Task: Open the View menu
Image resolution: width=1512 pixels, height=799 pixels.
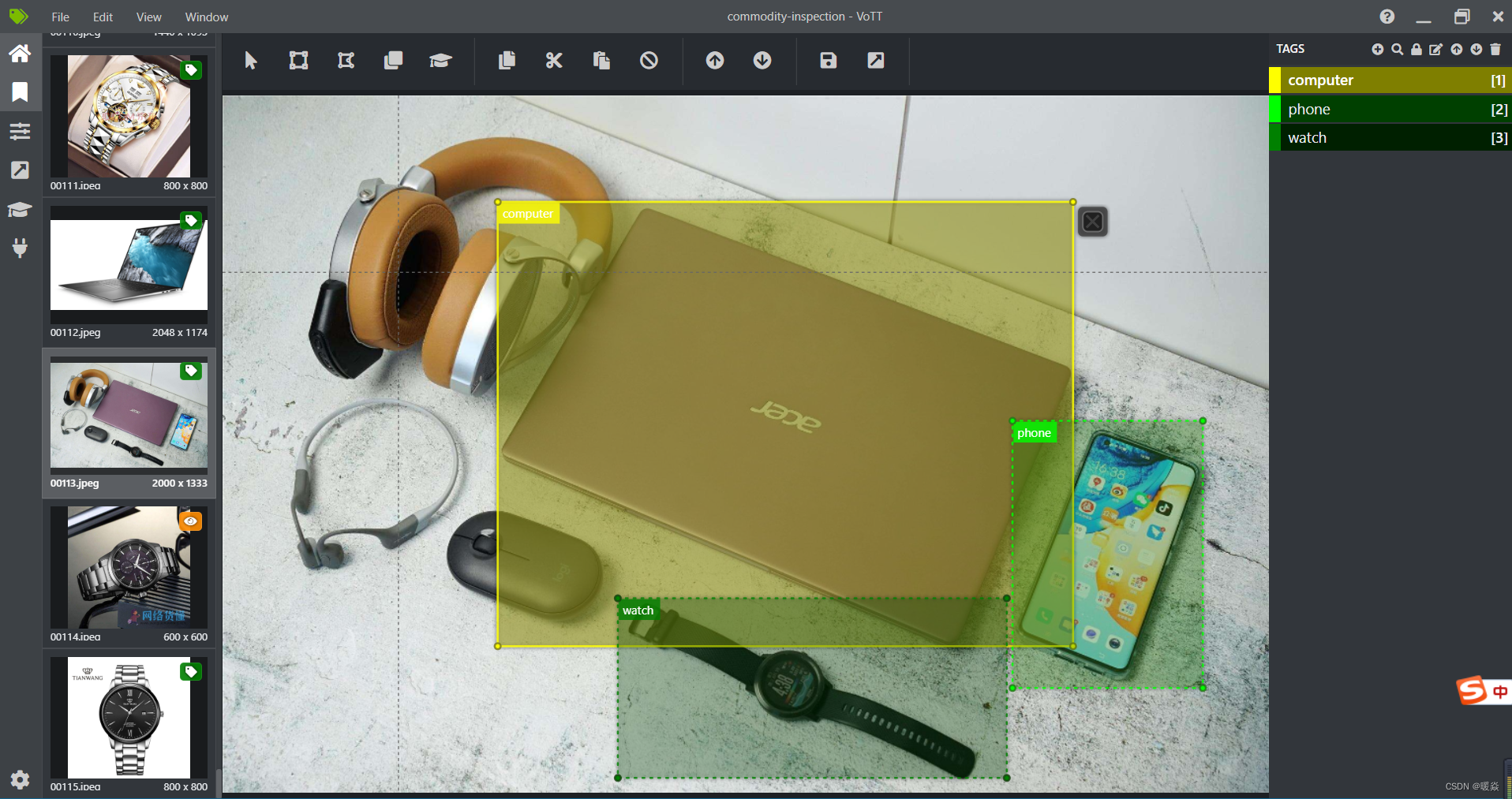Action: pos(148,17)
